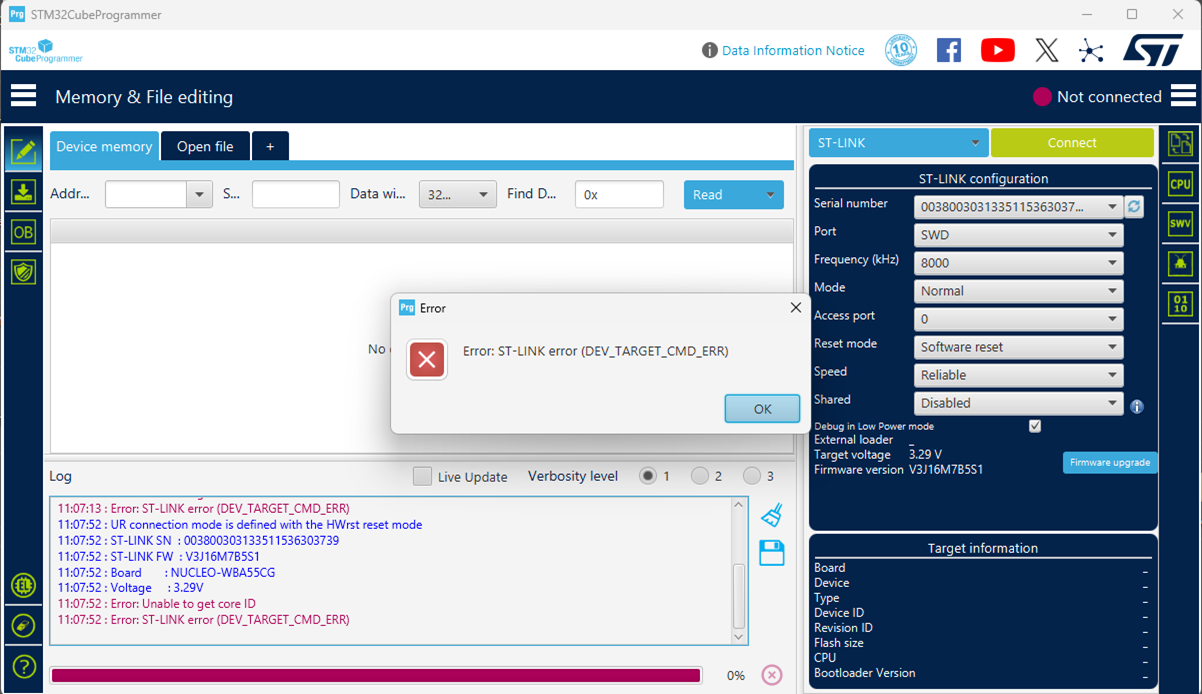
Task: Open the top-left hamburger menu
Action: click(23, 95)
